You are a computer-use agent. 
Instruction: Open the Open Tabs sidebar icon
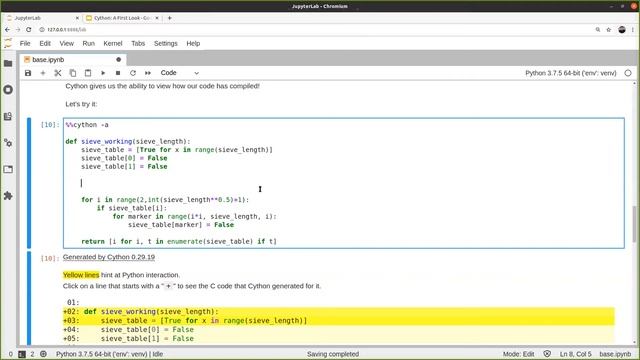(x=8, y=169)
